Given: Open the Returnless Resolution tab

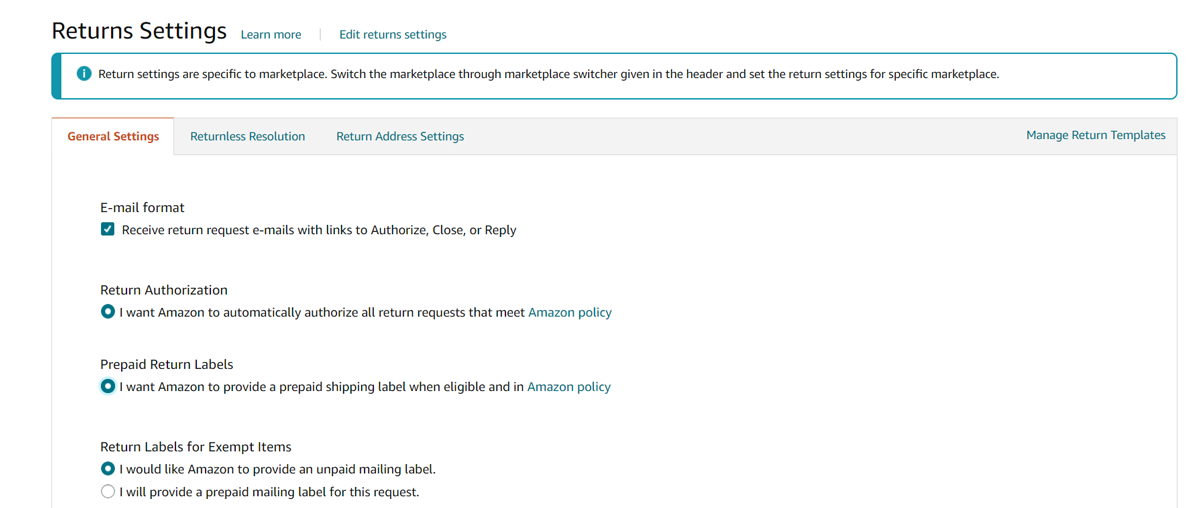Looking at the screenshot, I should pyautogui.click(x=247, y=137).
